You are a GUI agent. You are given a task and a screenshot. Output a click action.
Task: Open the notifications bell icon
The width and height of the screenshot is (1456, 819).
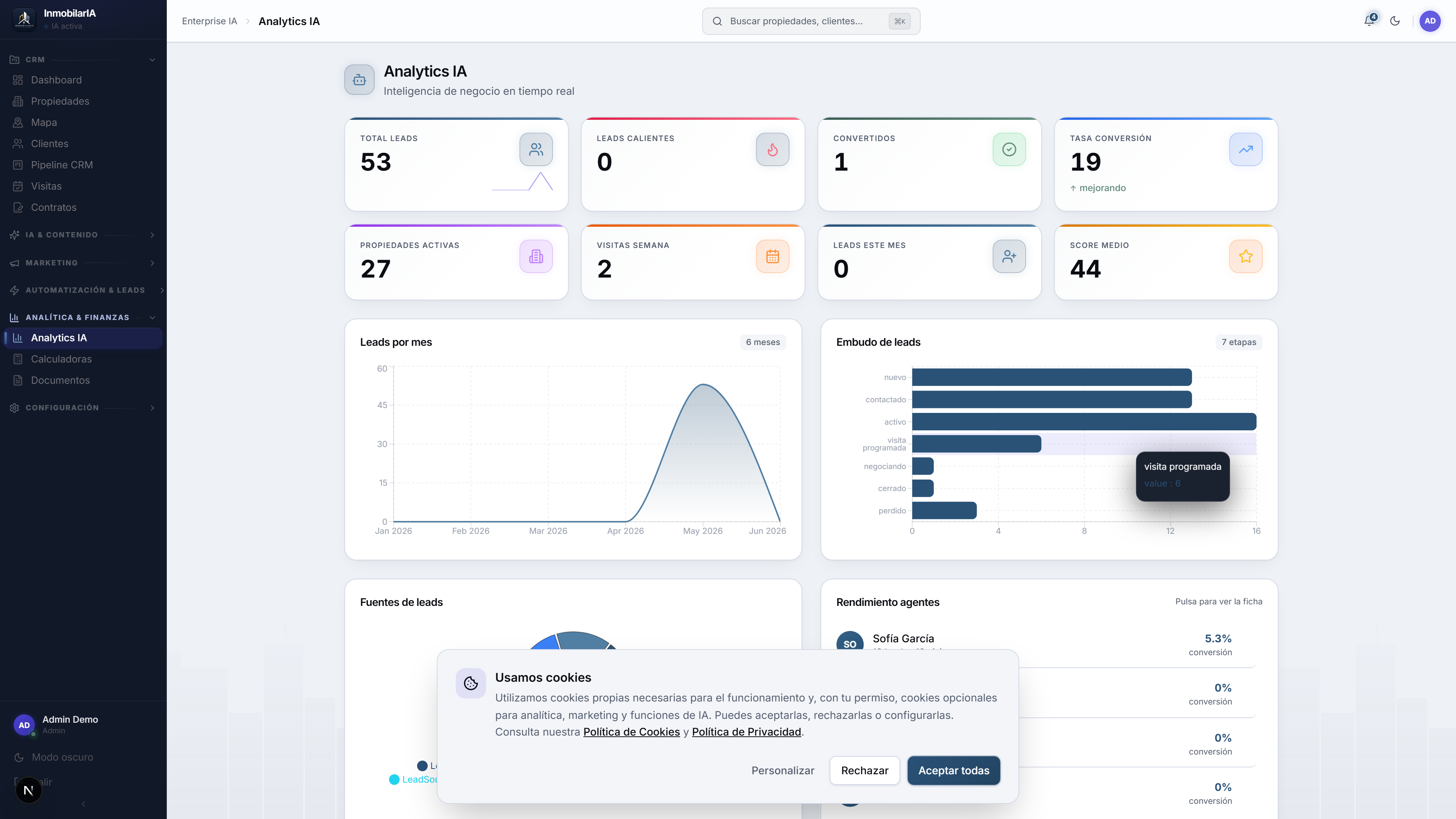pyautogui.click(x=1369, y=21)
